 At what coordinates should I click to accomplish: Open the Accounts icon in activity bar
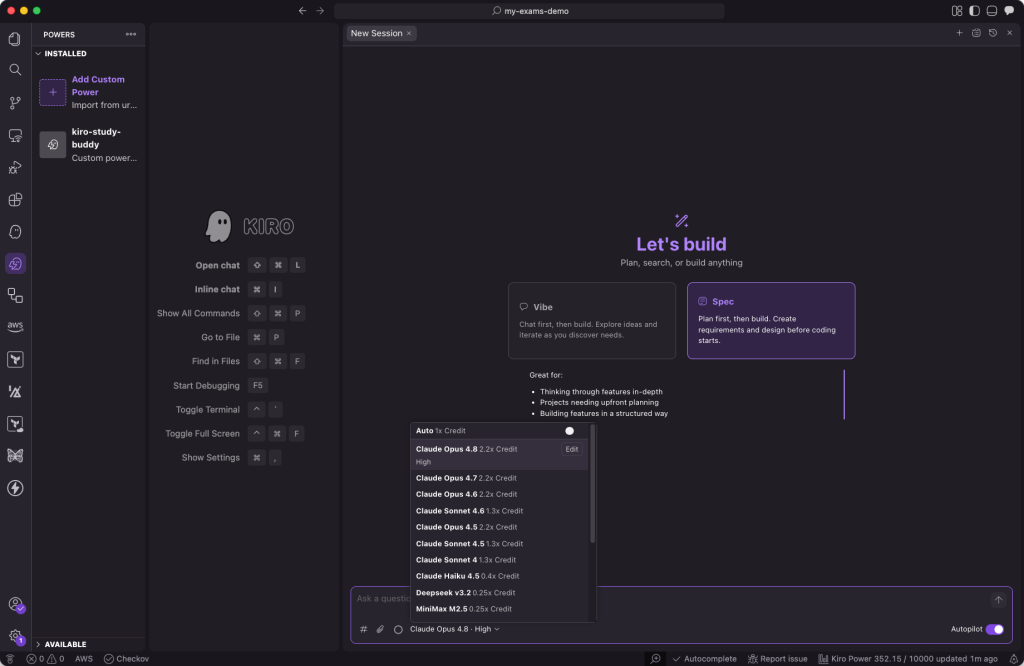(x=15, y=605)
